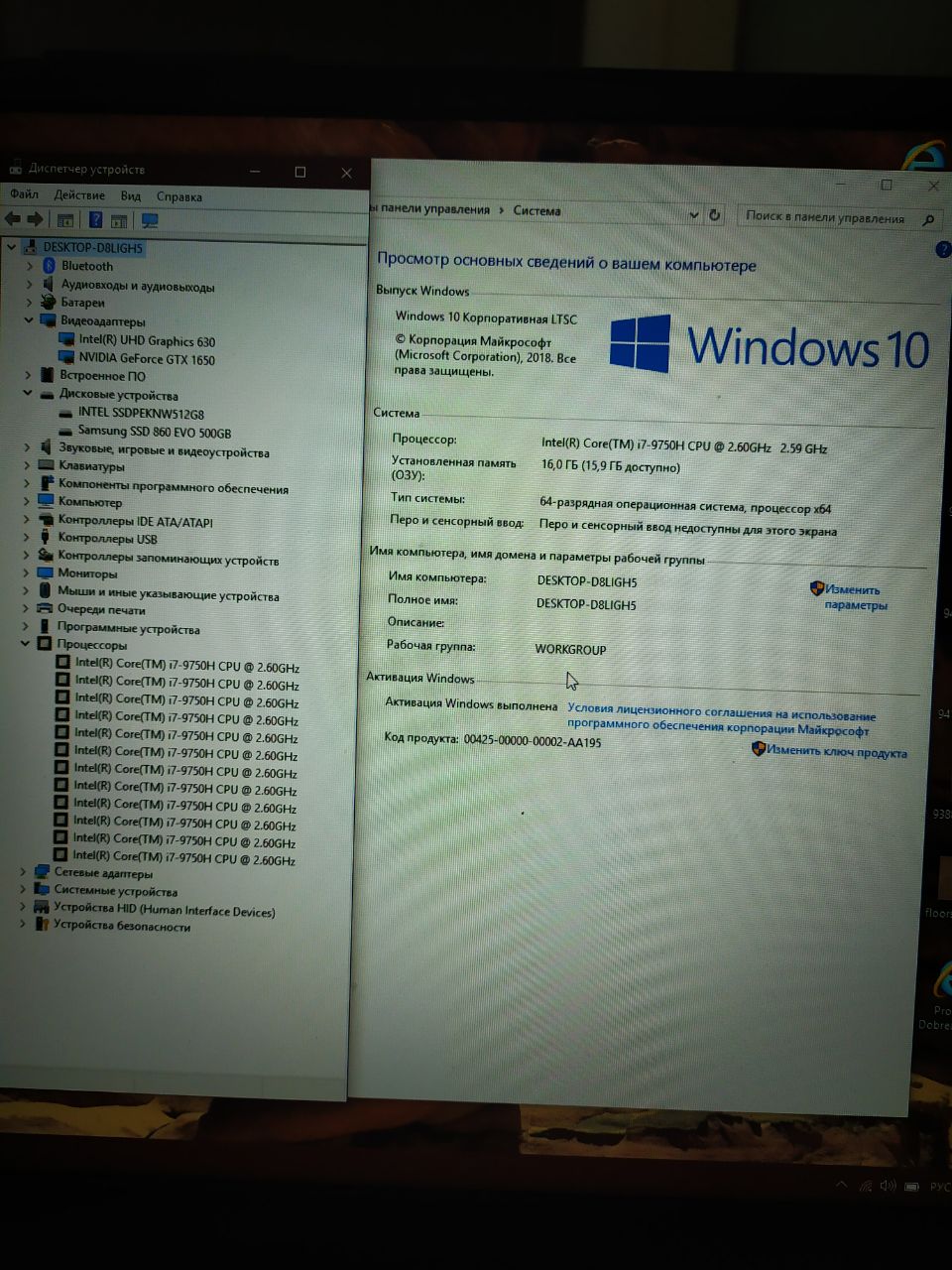Select Звуковые, игровые и видеоустройства item

coord(164,450)
